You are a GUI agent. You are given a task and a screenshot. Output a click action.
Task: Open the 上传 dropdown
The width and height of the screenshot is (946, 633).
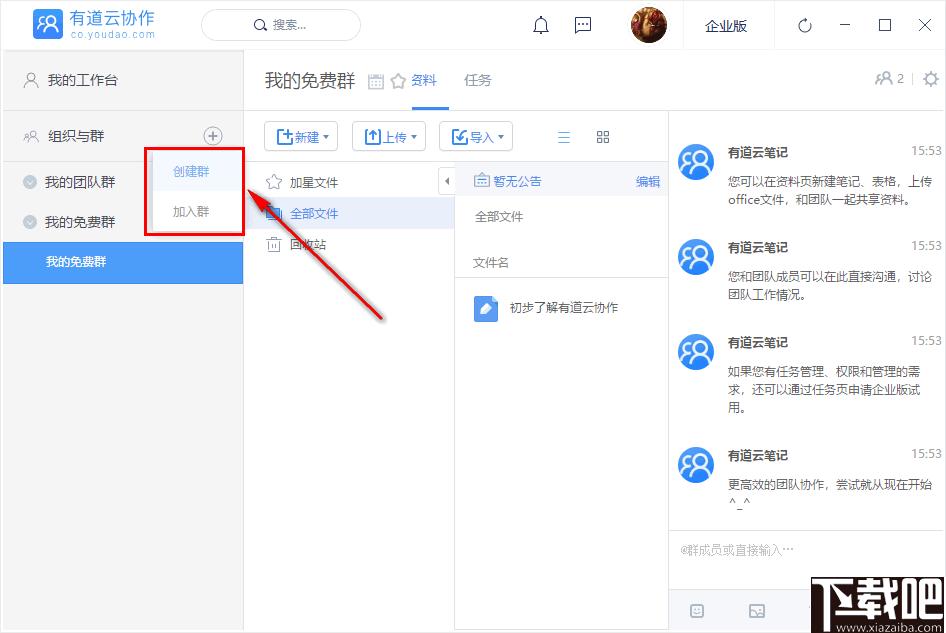(389, 136)
